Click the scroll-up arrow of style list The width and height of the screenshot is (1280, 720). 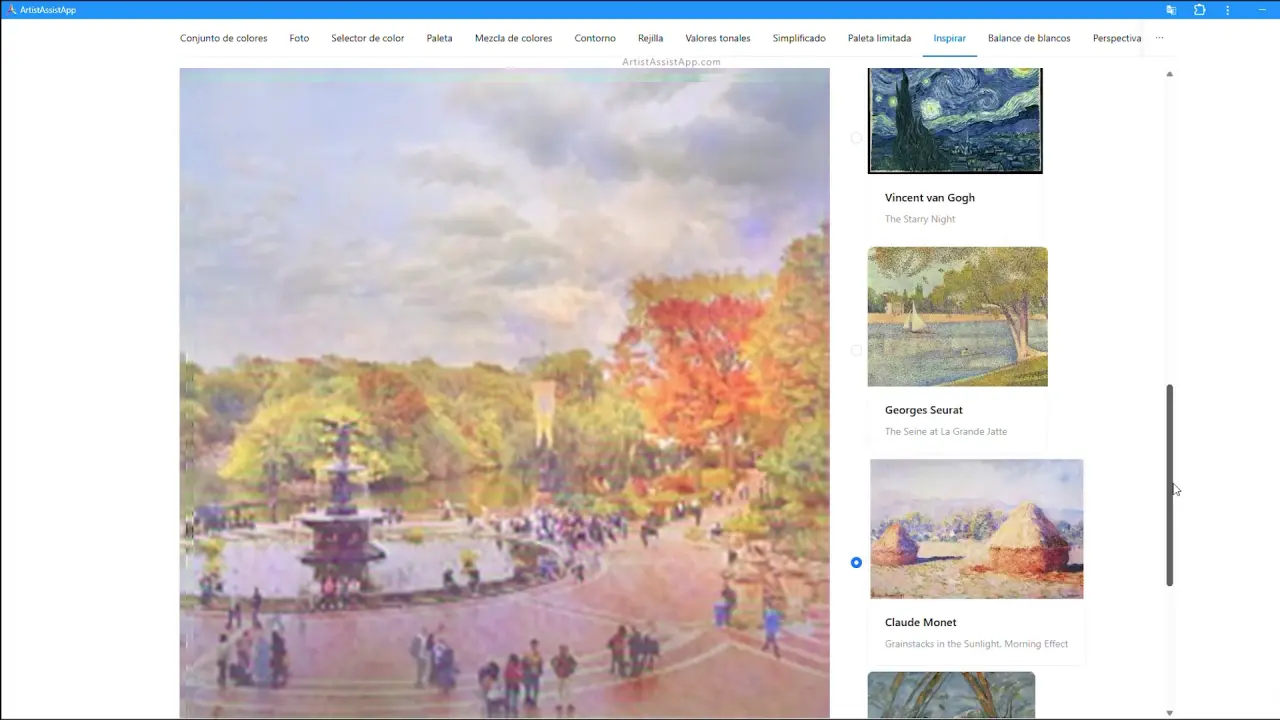pyautogui.click(x=1169, y=74)
